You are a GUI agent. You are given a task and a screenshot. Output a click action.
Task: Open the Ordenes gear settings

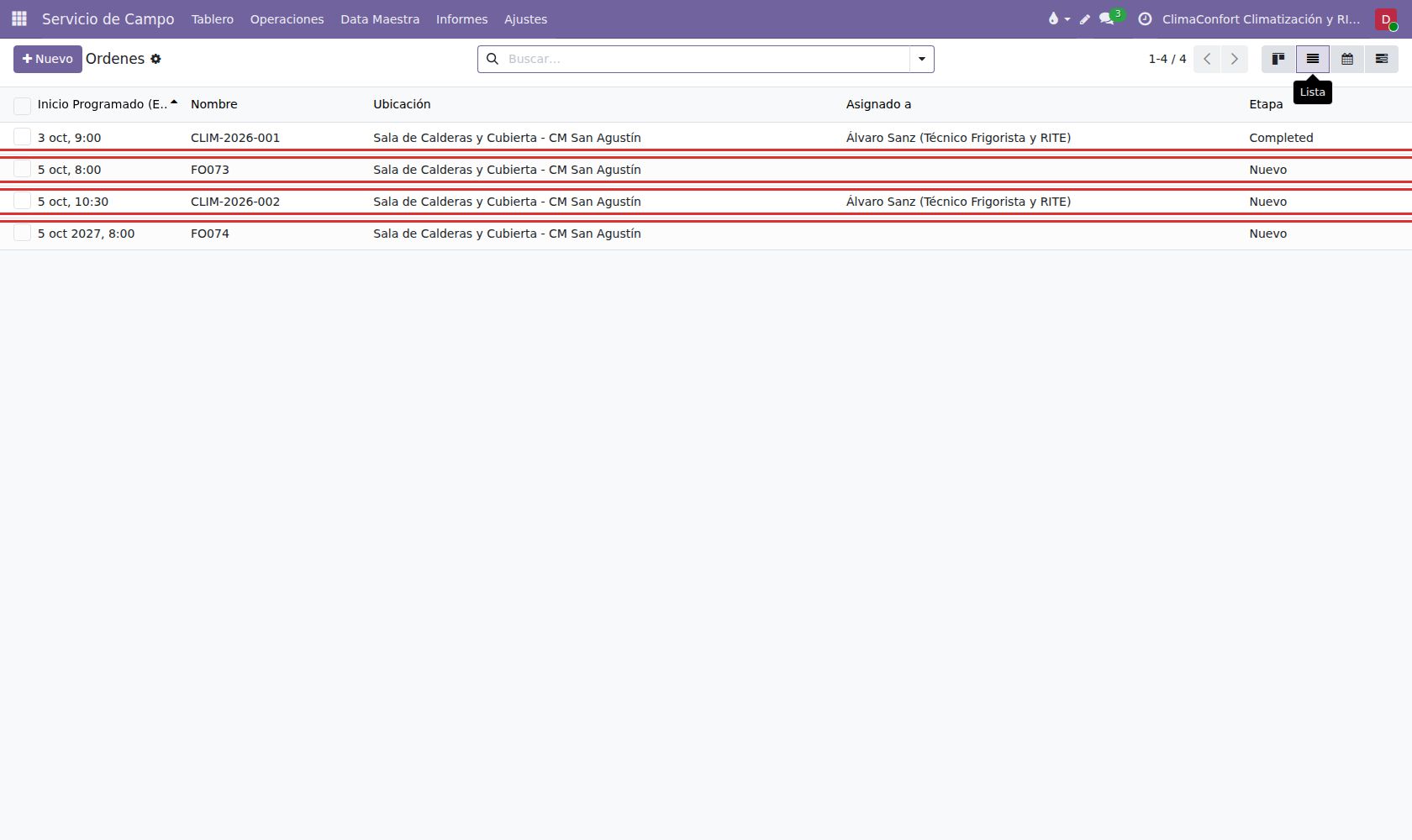point(155,59)
